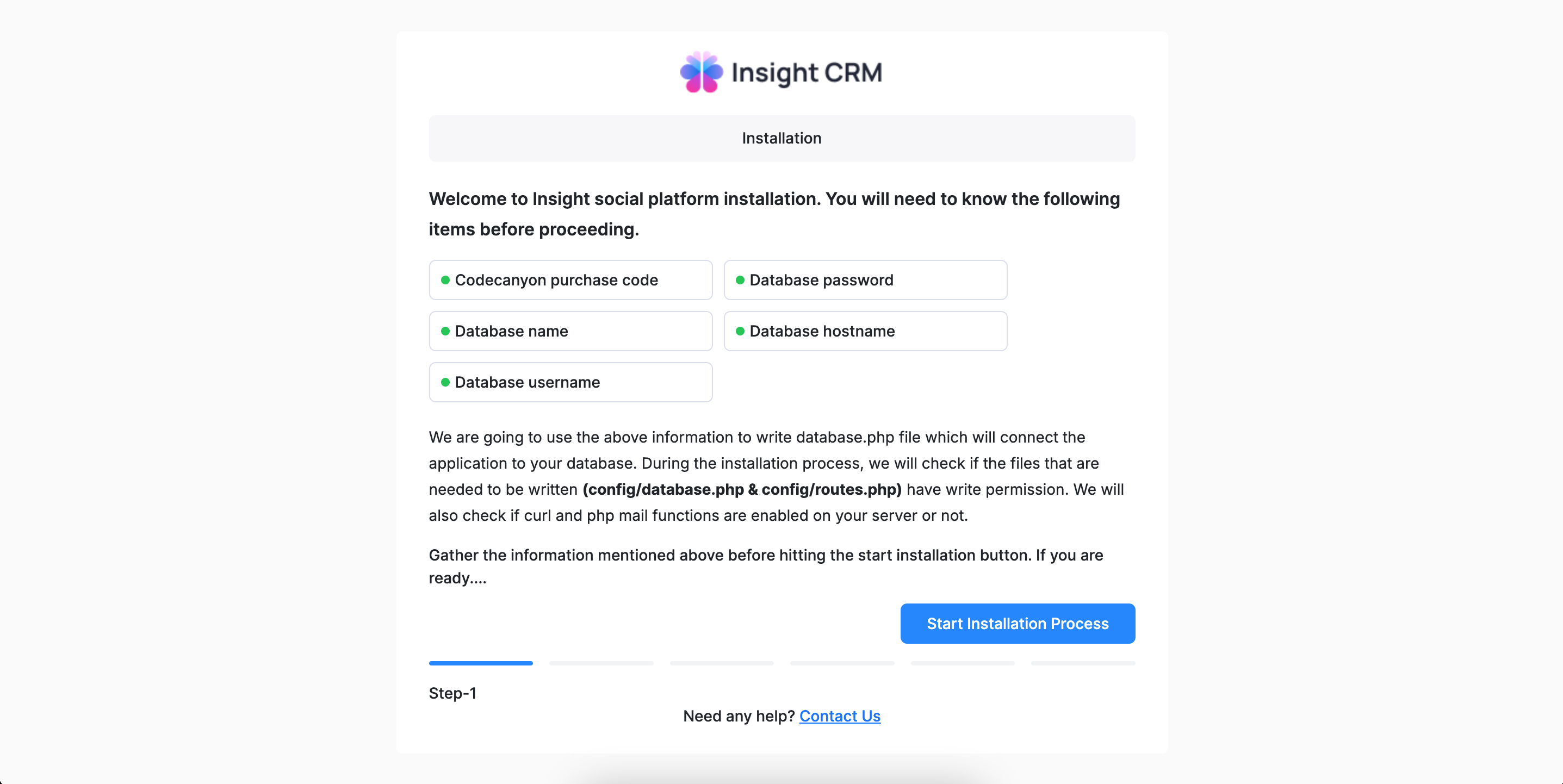Select the Codecanyon purchase code item box
Image resolution: width=1563 pixels, height=784 pixels.
tap(570, 280)
